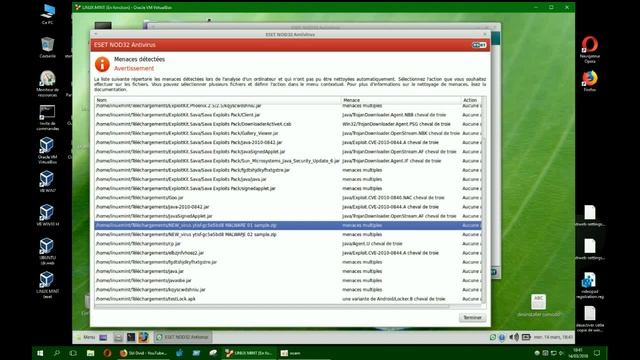The height and width of the screenshot is (360, 640).
Task: Select the Sun_Microsystems_Java_Security_Update_6.jar row
Action: point(288,161)
